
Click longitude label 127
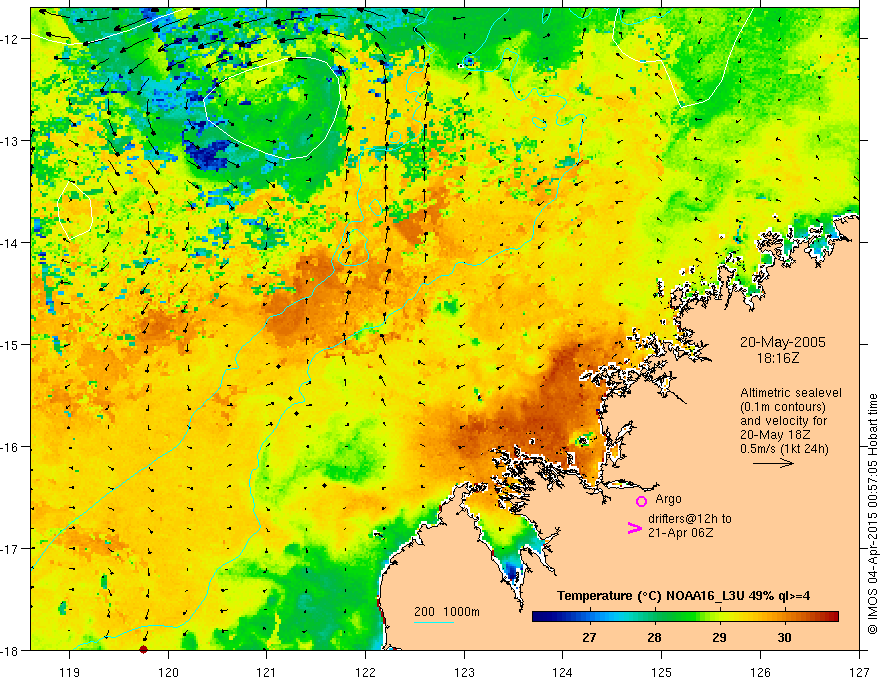click(x=859, y=672)
